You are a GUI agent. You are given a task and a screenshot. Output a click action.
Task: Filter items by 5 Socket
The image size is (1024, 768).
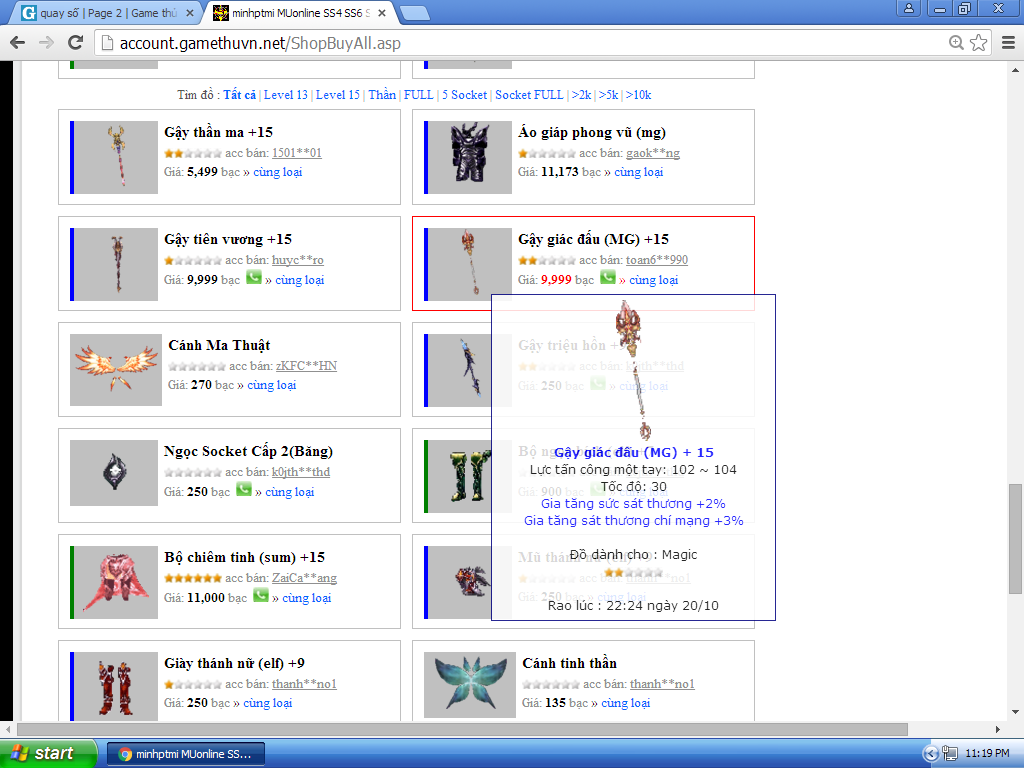coord(464,95)
